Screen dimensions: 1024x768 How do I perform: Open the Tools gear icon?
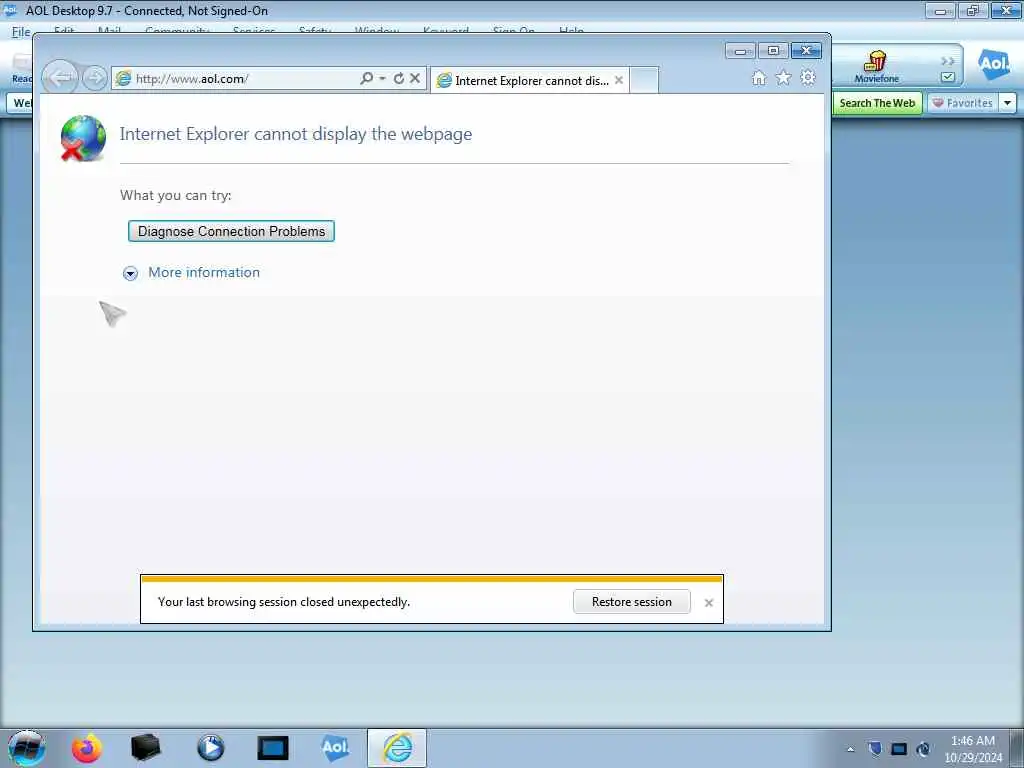(x=808, y=78)
